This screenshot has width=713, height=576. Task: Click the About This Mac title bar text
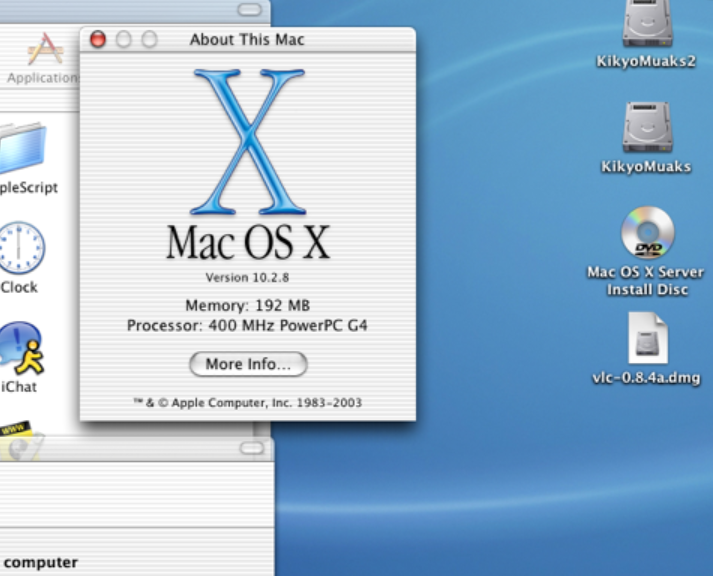pyautogui.click(x=247, y=40)
